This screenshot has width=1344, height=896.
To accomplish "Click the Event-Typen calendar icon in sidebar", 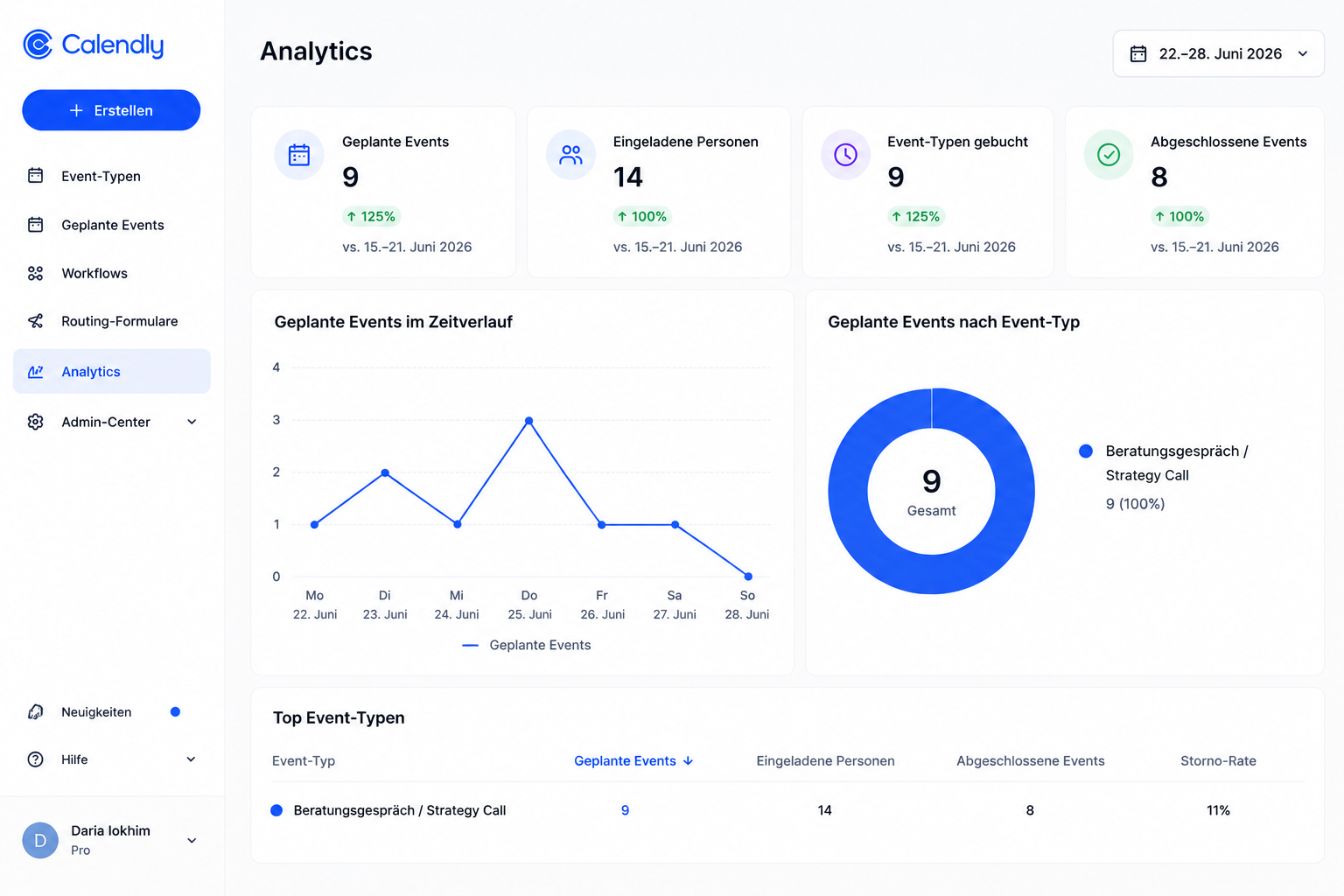I will pos(35,176).
